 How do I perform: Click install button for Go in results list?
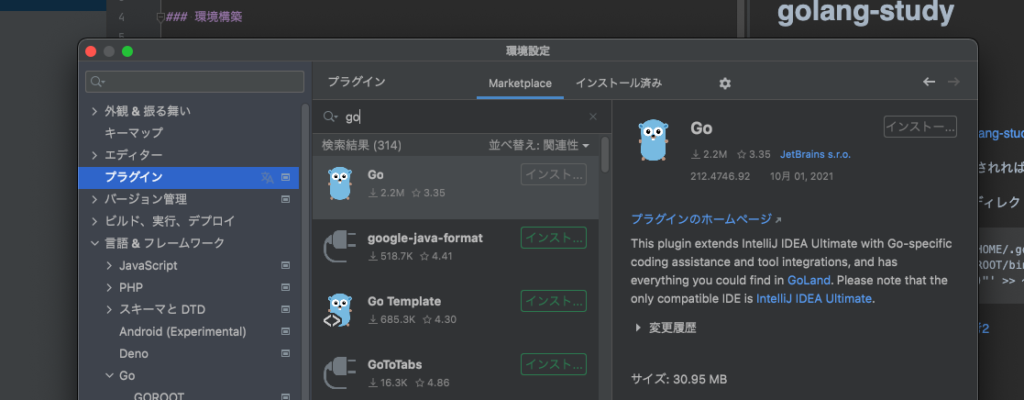(x=553, y=175)
